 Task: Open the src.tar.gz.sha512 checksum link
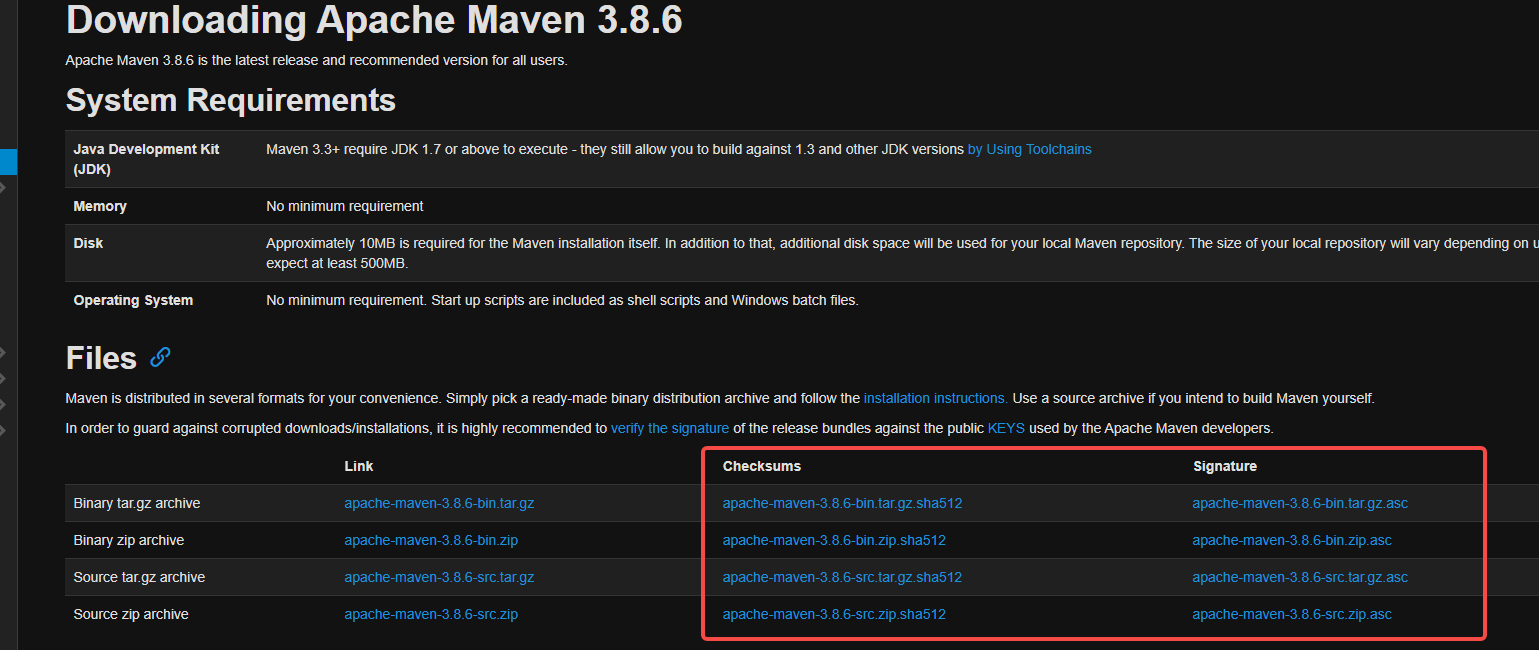tap(842, 577)
